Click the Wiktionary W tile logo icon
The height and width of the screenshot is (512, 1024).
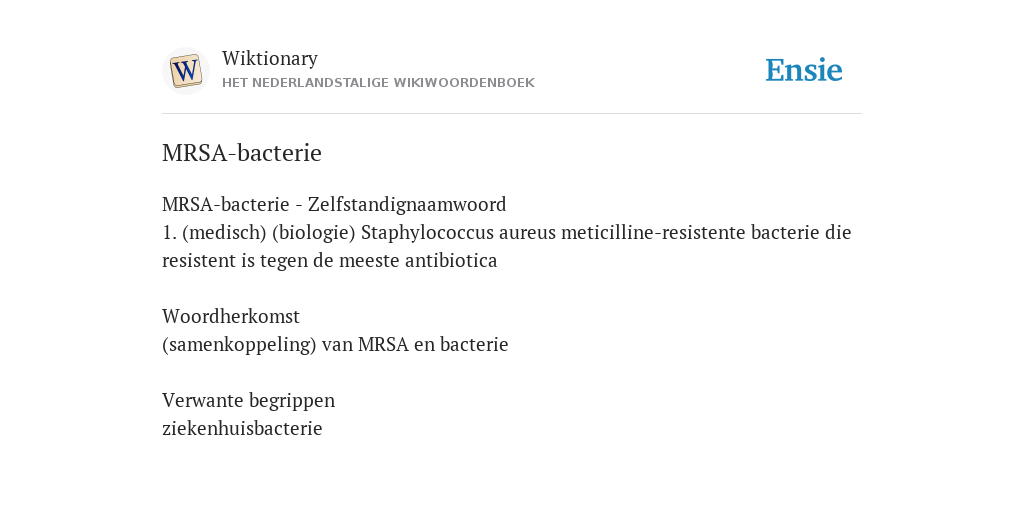click(x=185, y=71)
